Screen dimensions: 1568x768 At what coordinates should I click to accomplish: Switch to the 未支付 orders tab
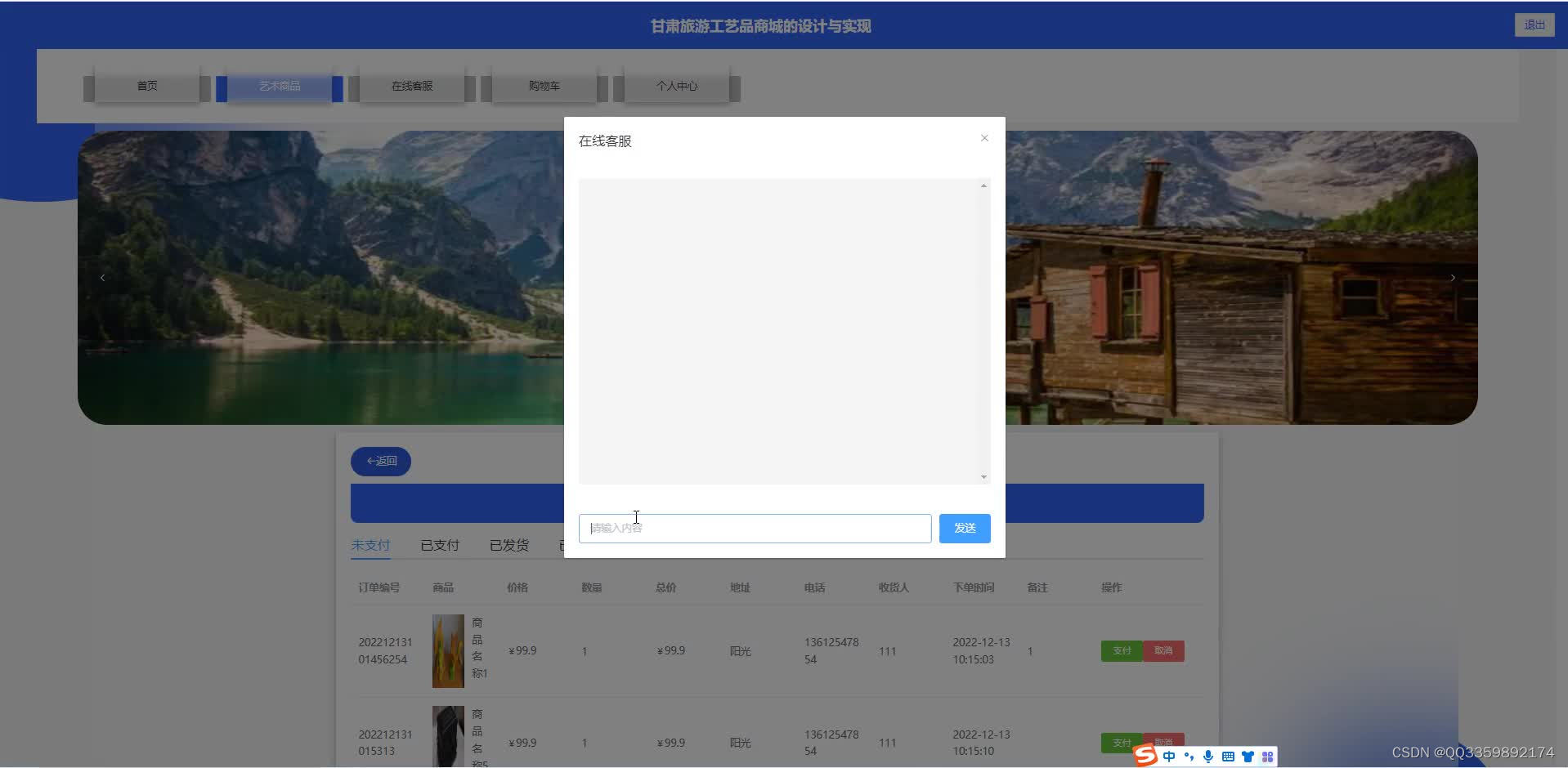click(370, 545)
